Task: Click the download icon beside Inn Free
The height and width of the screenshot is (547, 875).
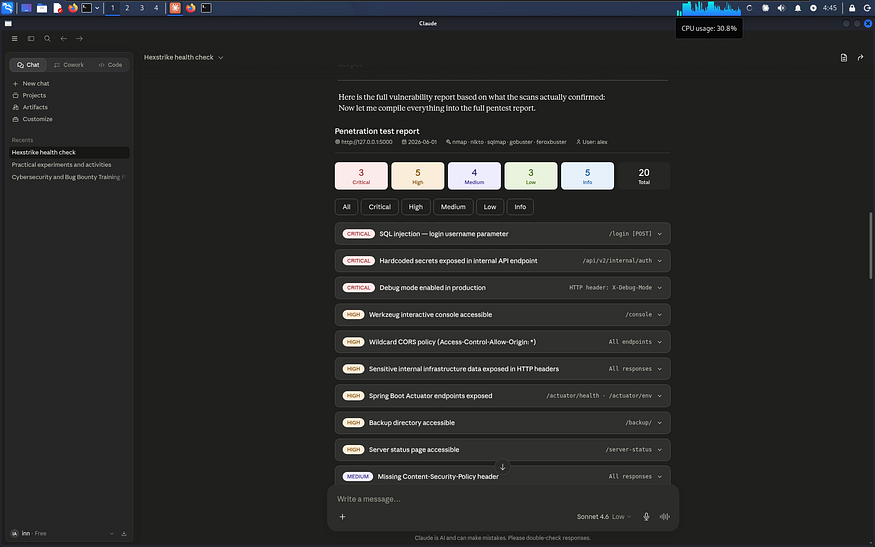Action: (x=124, y=534)
